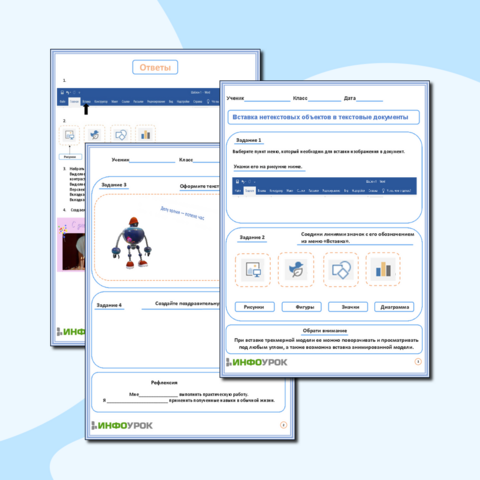Click the chart icon on the answers page
Screen dimensions: 480x480
(146, 135)
